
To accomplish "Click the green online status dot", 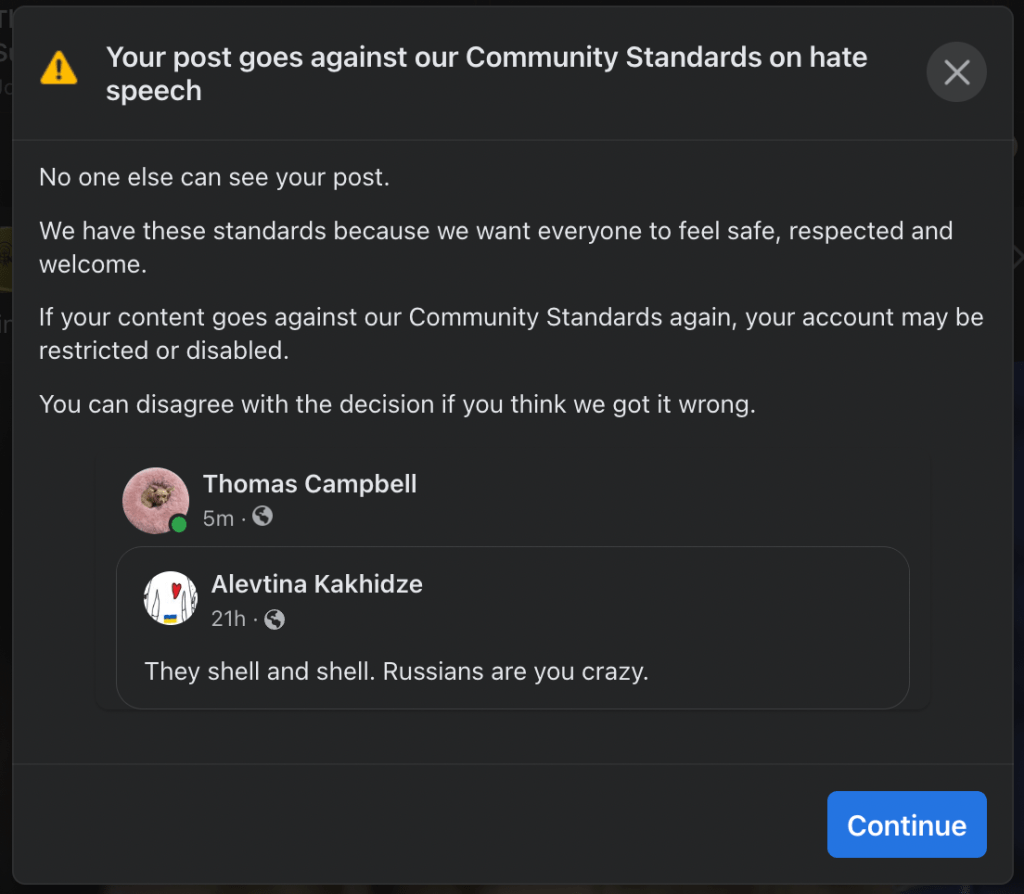I will 178,524.
